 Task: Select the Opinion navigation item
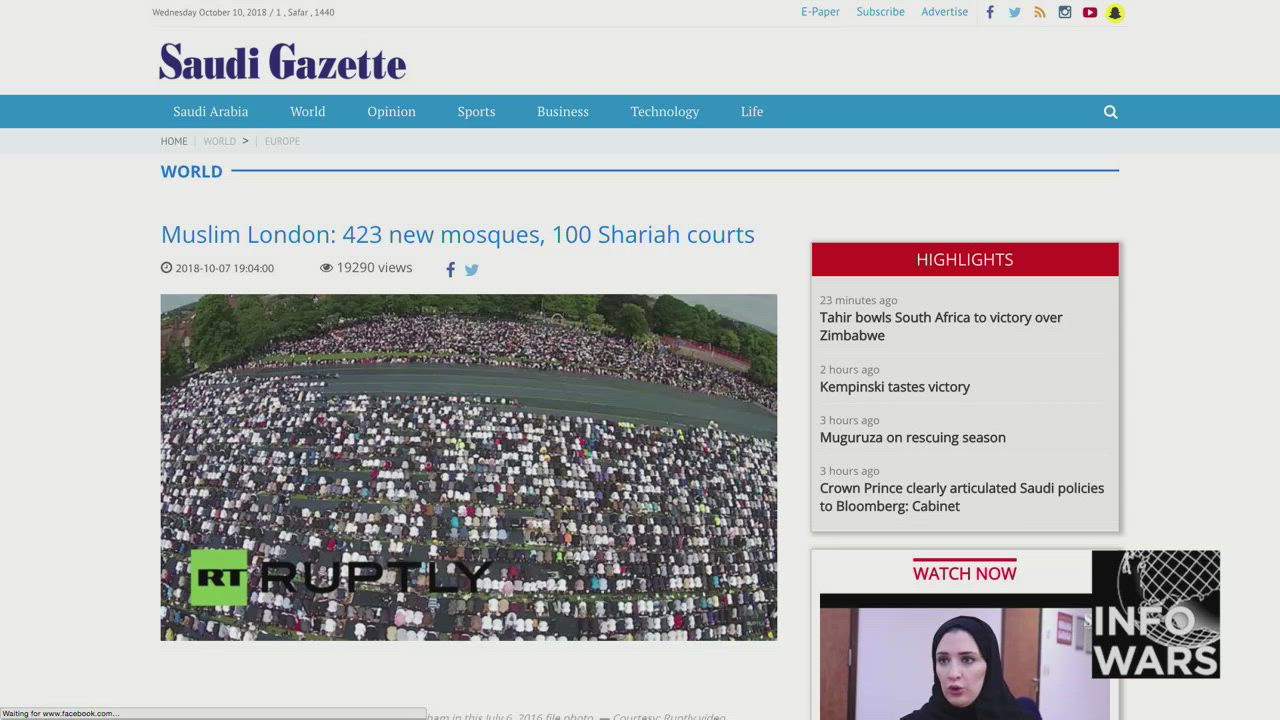(391, 112)
